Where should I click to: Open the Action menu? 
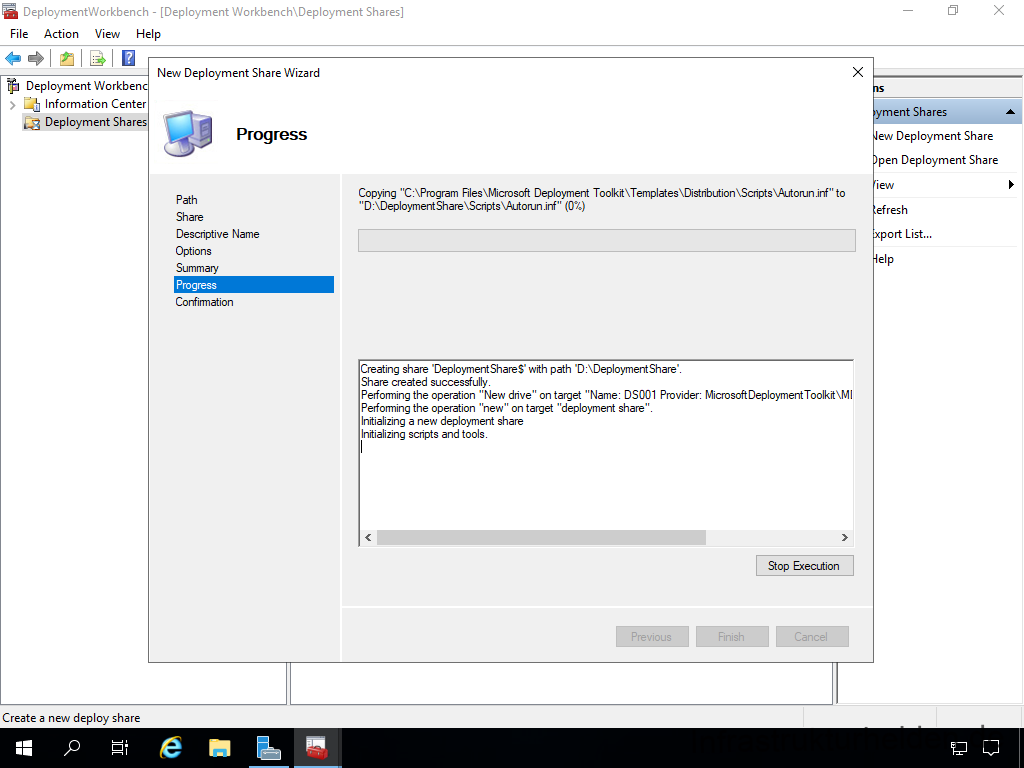tap(61, 34)
